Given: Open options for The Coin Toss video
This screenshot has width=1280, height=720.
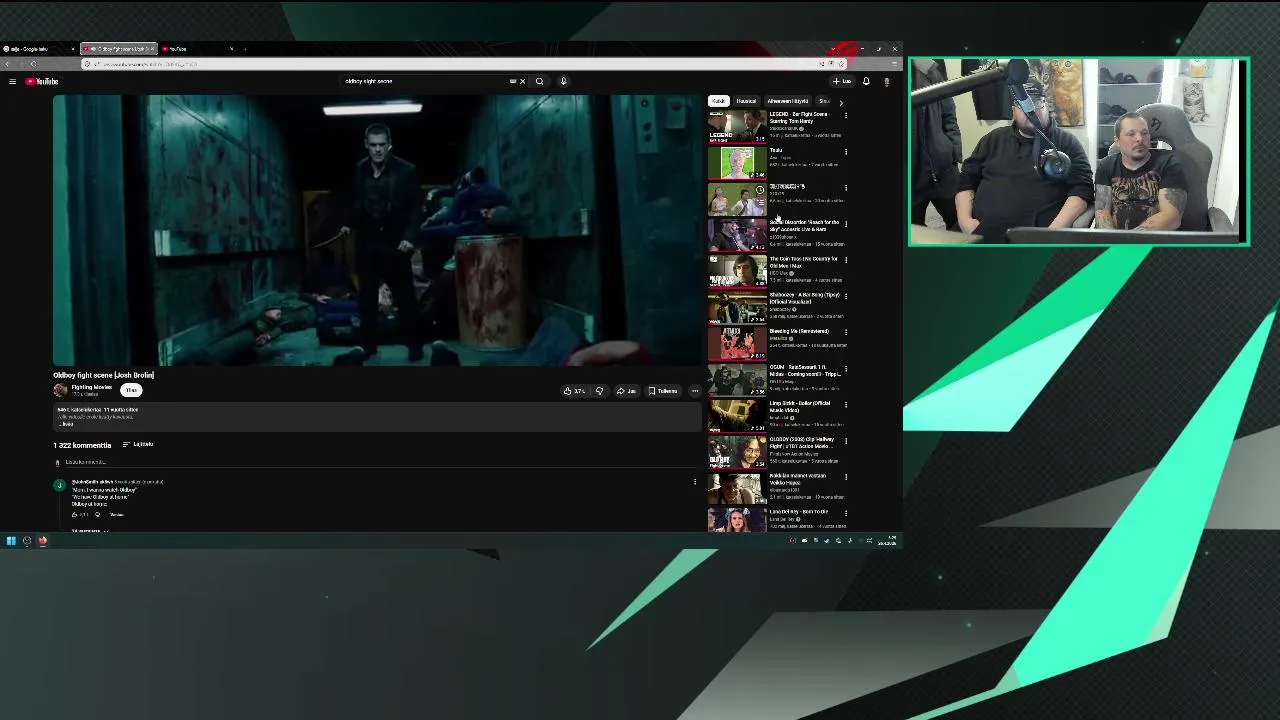Looking at the screenshot, I should 846,260.
